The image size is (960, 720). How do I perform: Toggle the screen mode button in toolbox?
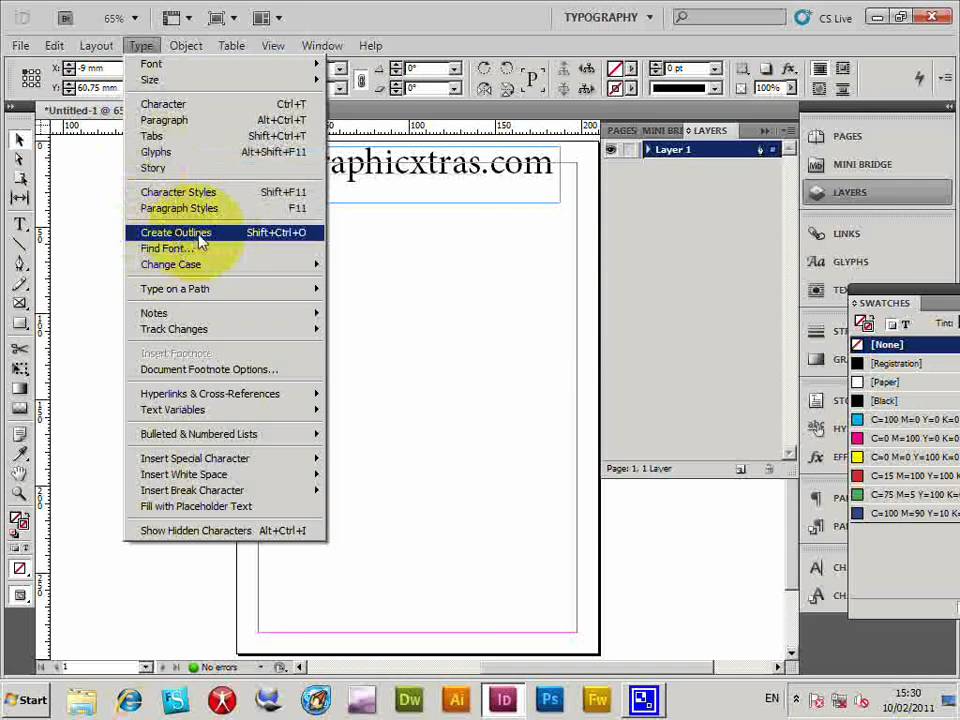tap(20, 595)
